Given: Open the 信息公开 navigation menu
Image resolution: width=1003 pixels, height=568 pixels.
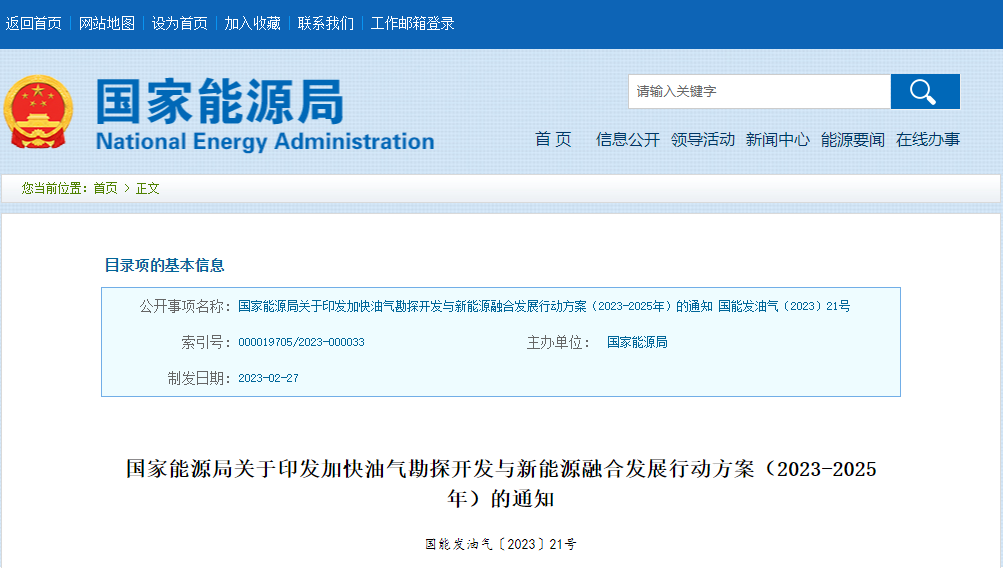Looking at the screenshot, I should (x=628, y=140).
